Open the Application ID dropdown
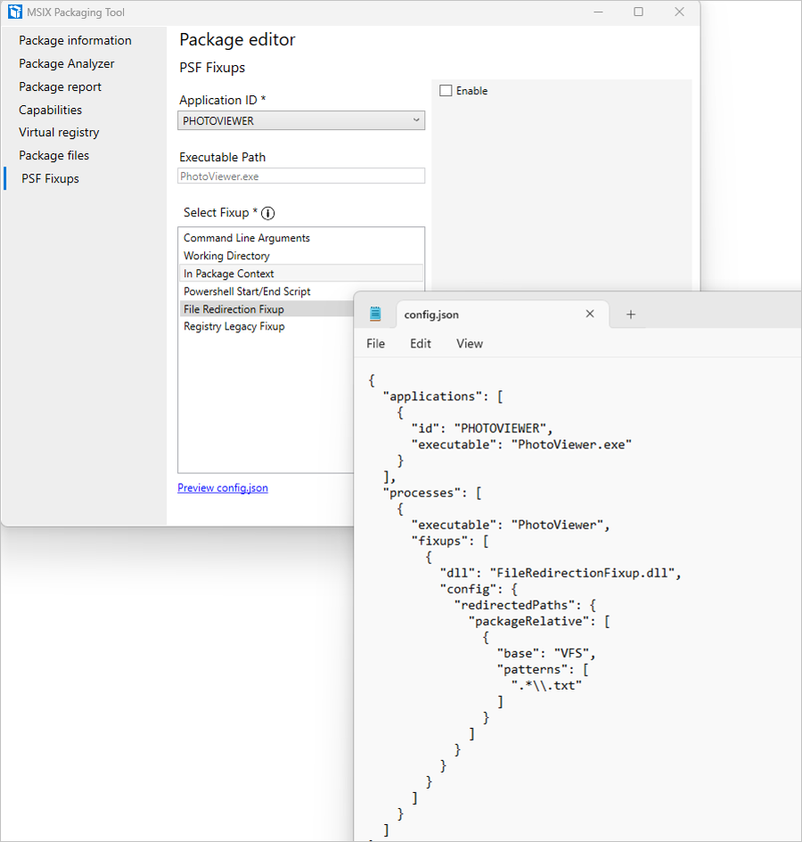802x842 pixels. click(x=301, y=120)
